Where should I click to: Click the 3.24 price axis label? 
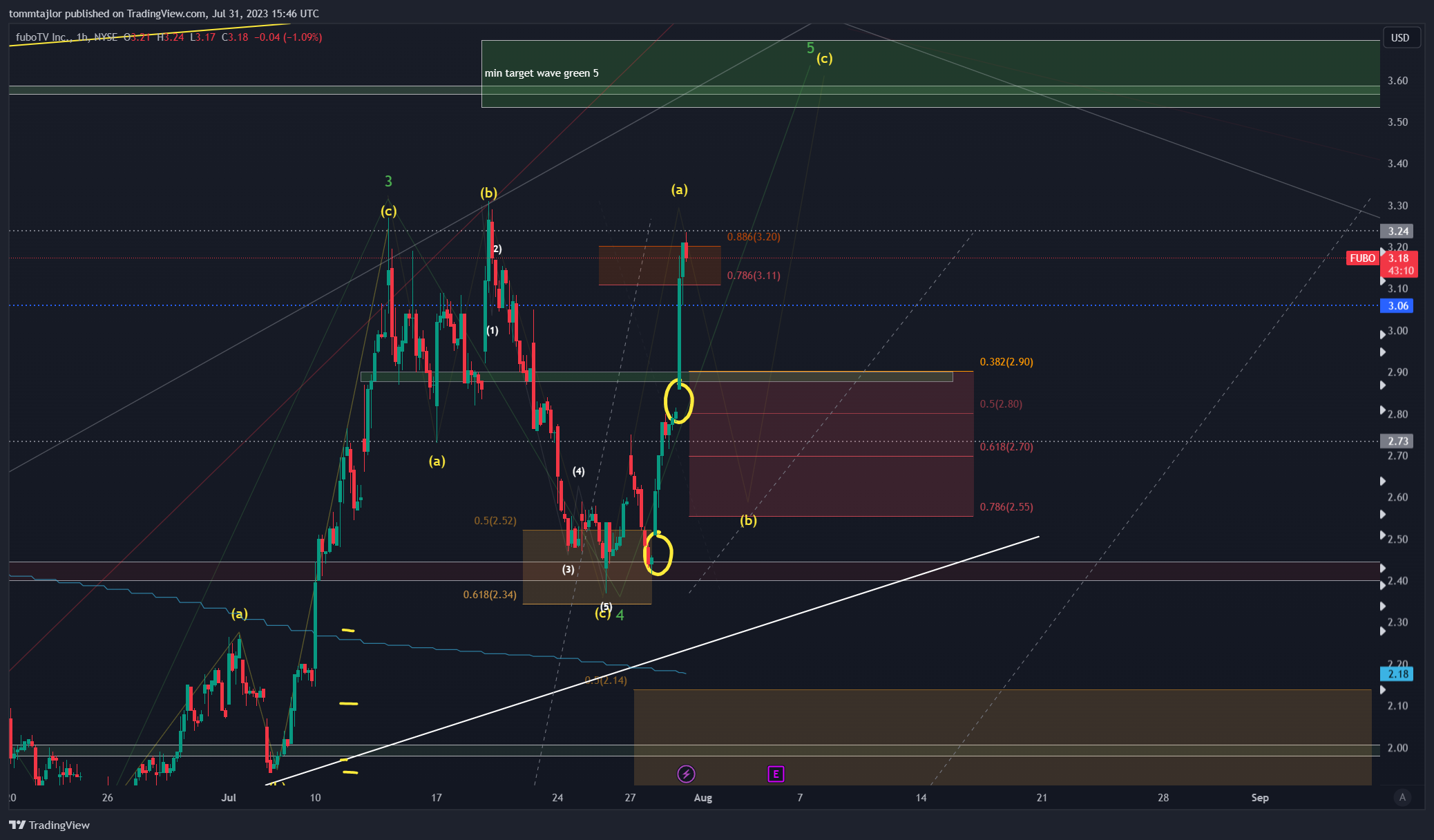click(1397, 231)
